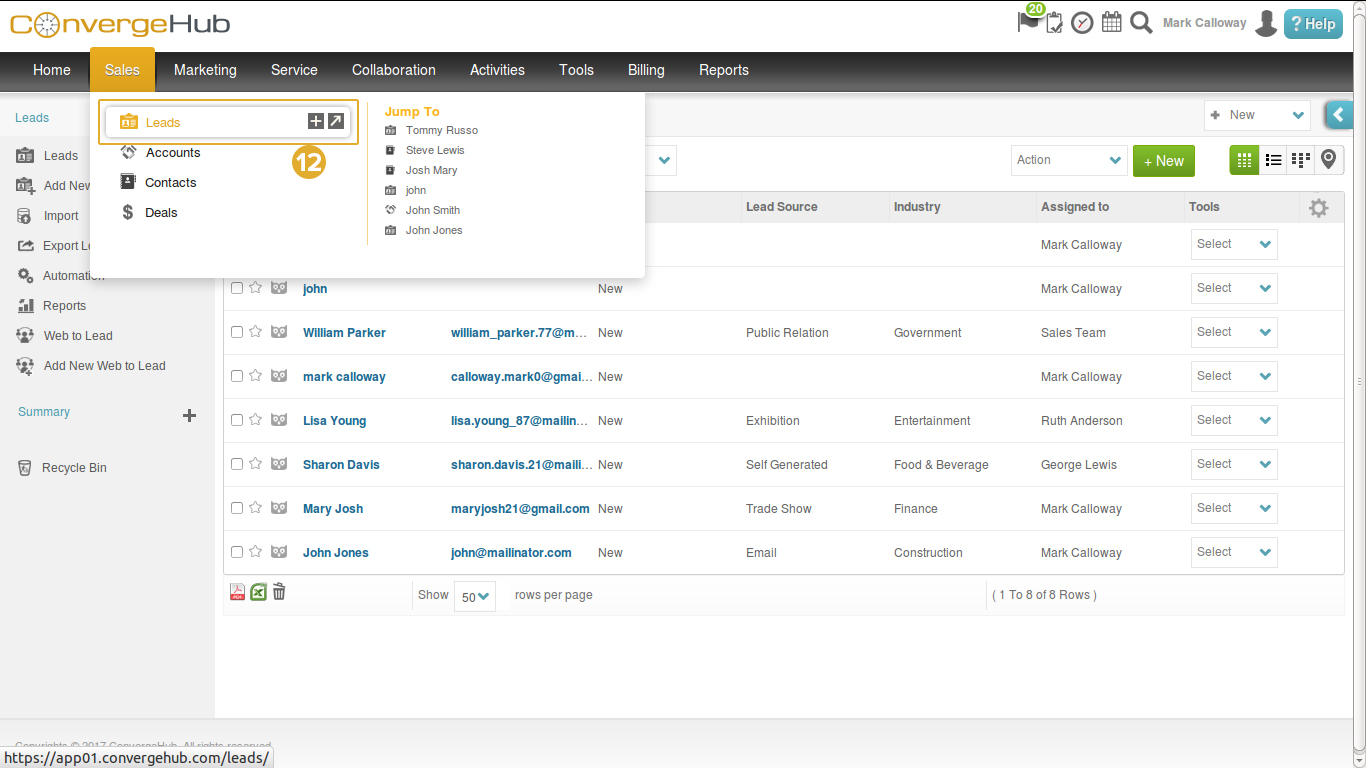The width and height of the screenshot is (1366, 768).
Task: Click the magnifier search icon
Action: pyautogui.click(x=1141, y=22)
